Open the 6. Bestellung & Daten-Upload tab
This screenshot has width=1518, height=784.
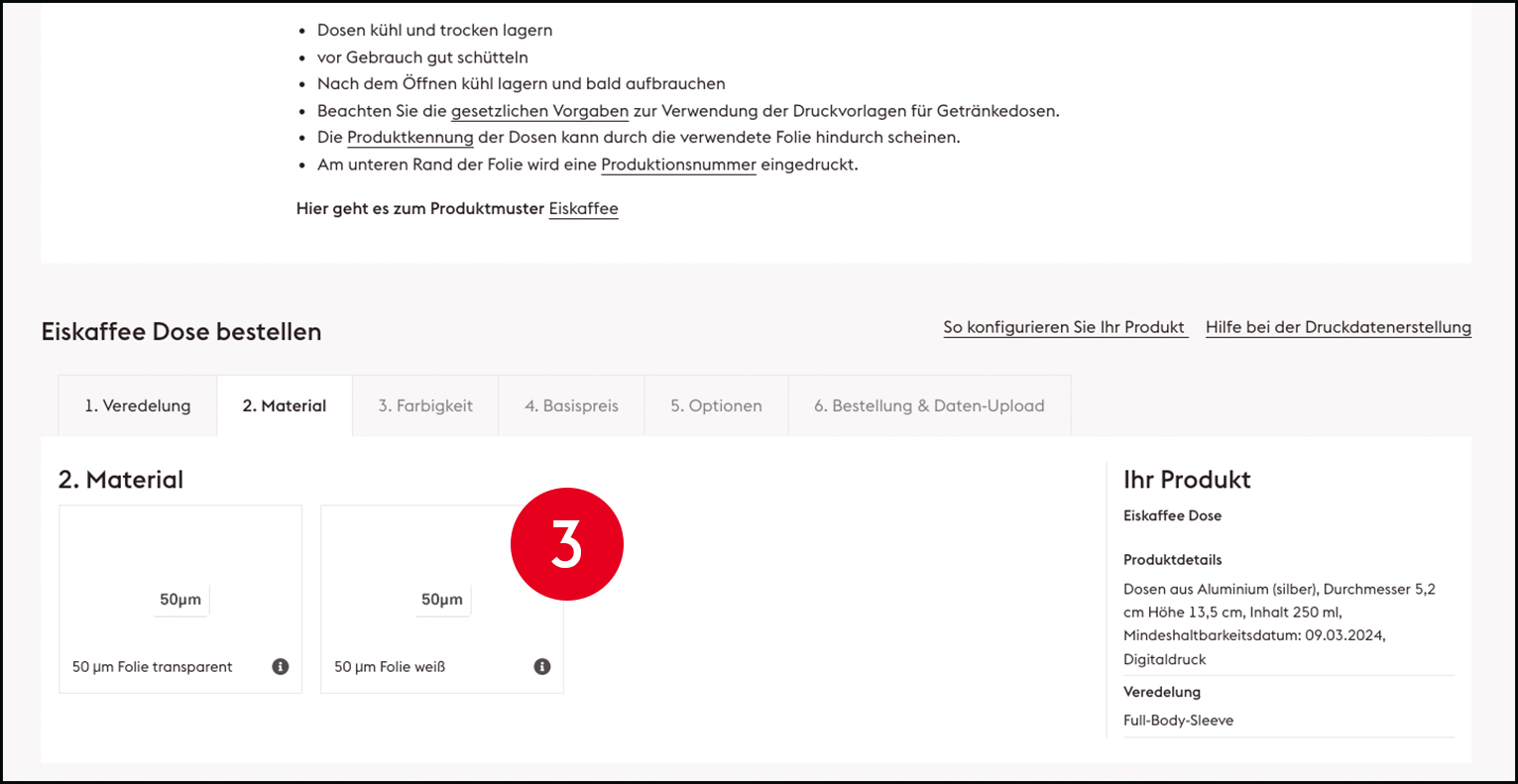point(929,405)
